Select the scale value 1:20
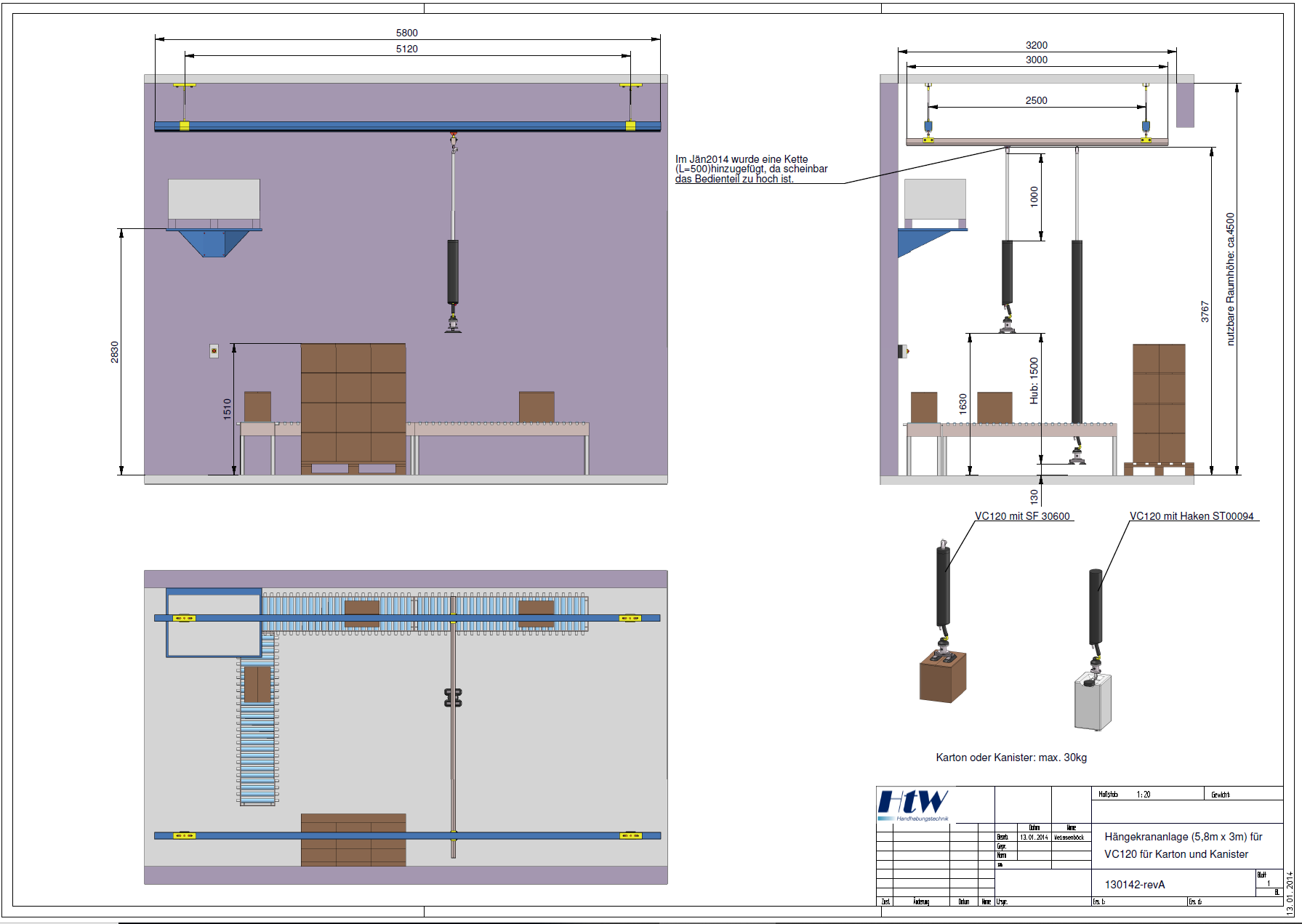 (x=1144, y=795)
